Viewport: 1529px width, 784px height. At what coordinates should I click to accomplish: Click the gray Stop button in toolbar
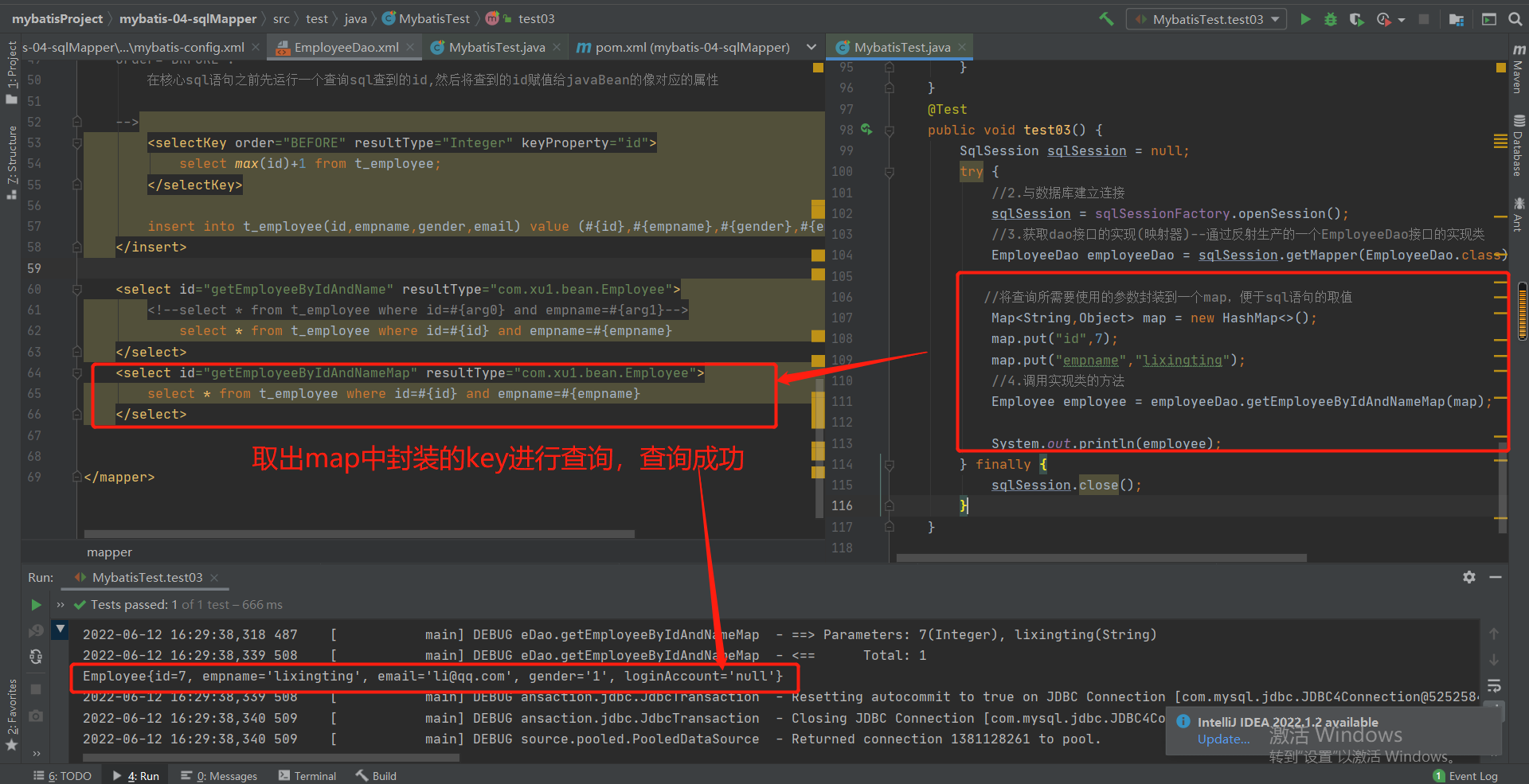(1424, 19)
